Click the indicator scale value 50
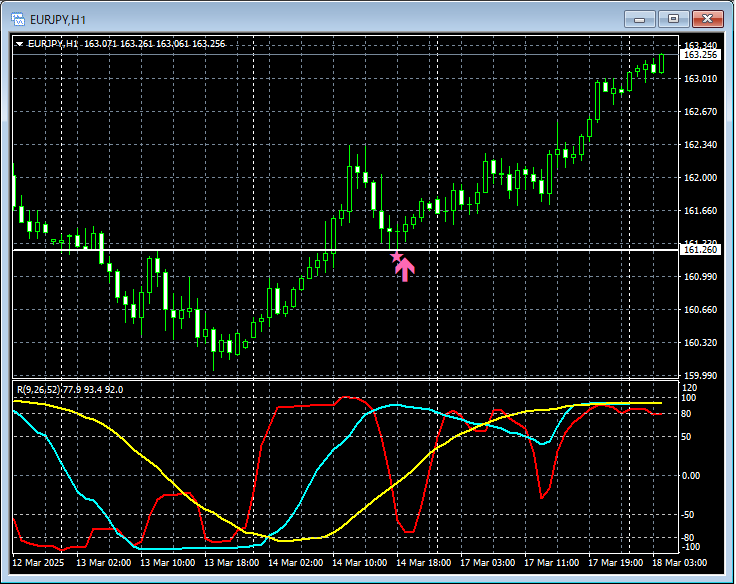Screen dimensions: 736x584 tap(686, 437)
